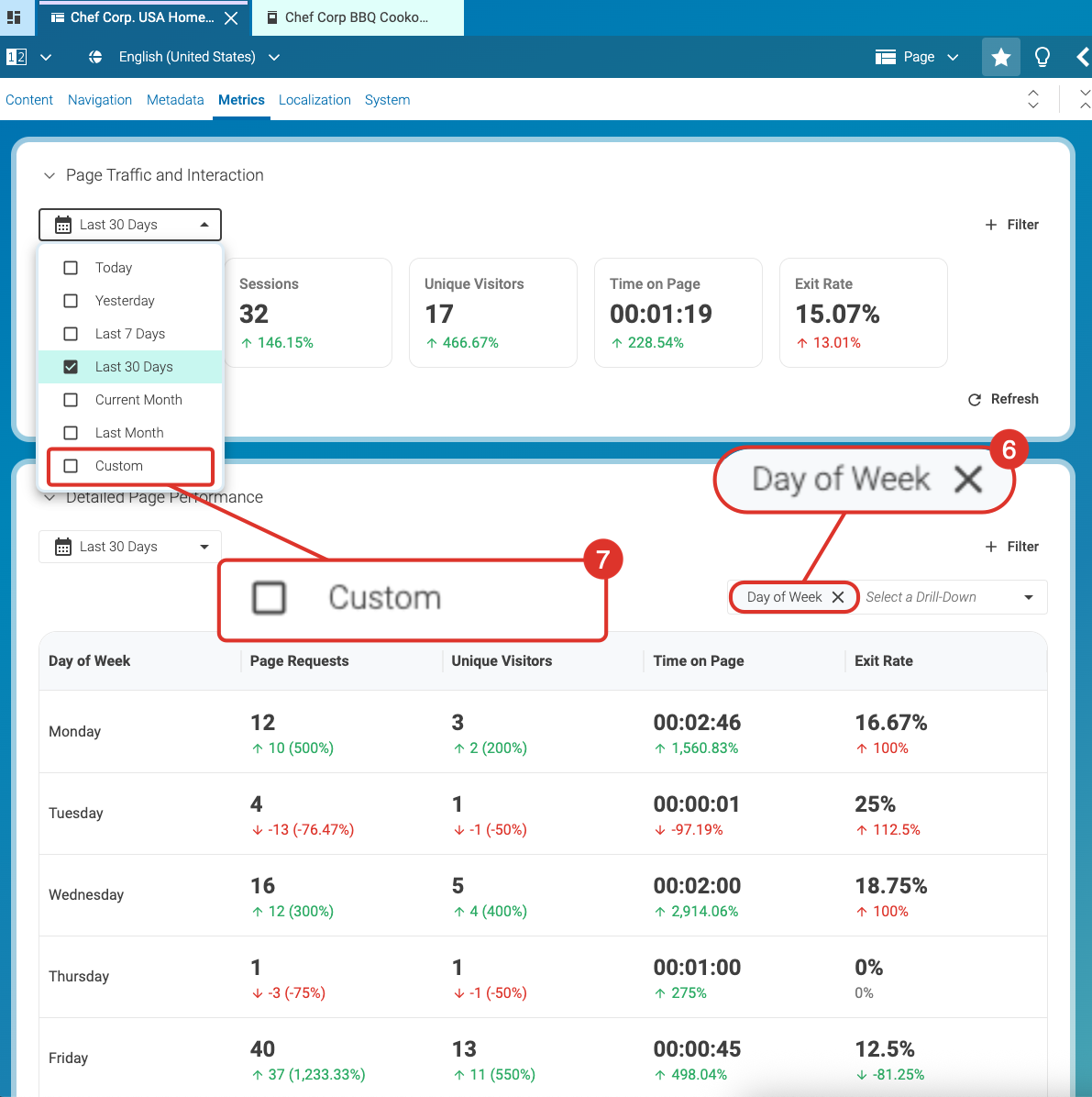Image resolution: width=1092 pixels, height=1097 pixels.
Task: Collapse the Page Traffic and Interaction section
Action: [x=50, y=175]
